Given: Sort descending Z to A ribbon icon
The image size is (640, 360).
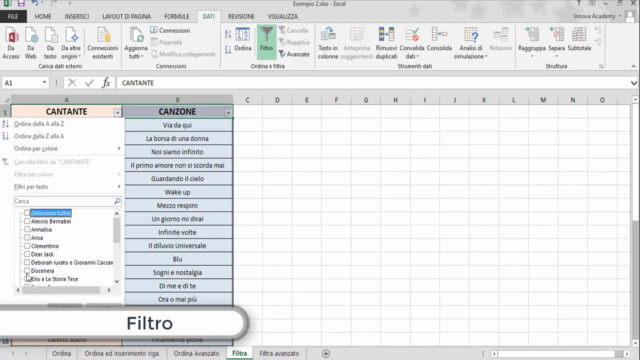Looking at the screenshot, I should click(x=228, y=50).
